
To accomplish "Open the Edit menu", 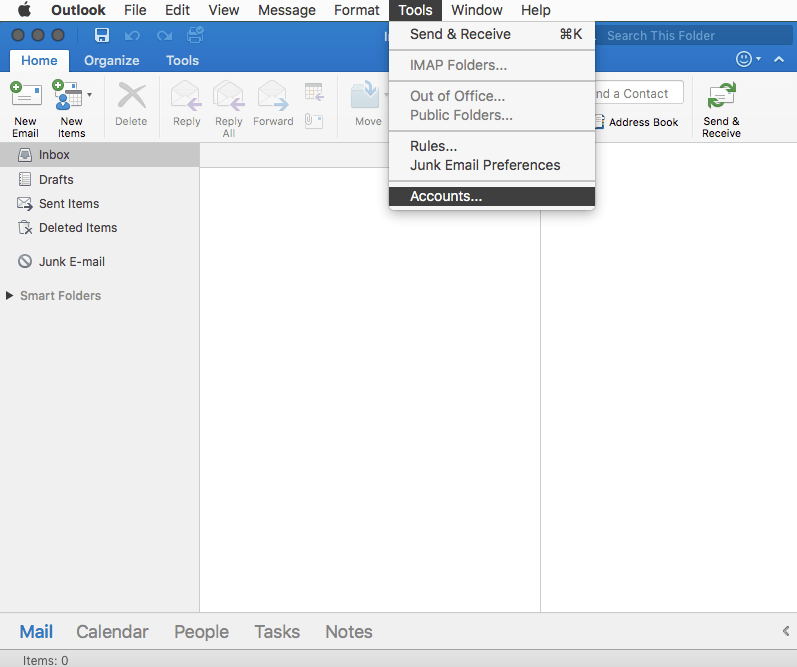I will [x=177, y=10].
